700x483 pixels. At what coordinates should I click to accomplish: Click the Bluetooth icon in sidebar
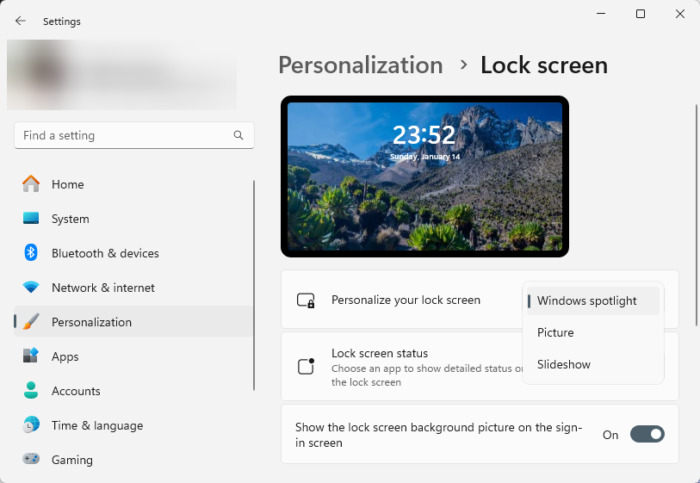(31, 253)
